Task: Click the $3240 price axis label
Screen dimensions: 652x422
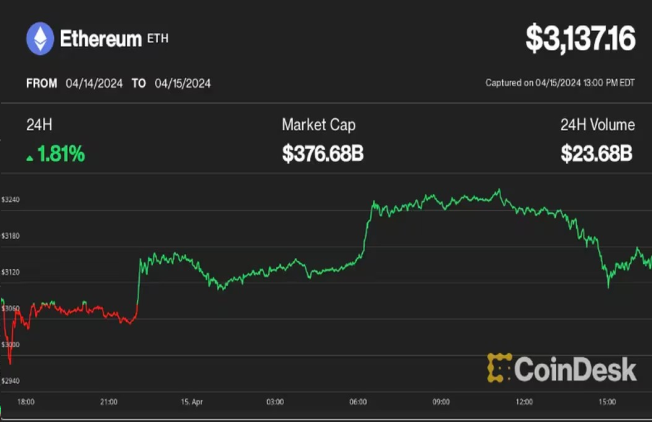Action: point(10,200)
